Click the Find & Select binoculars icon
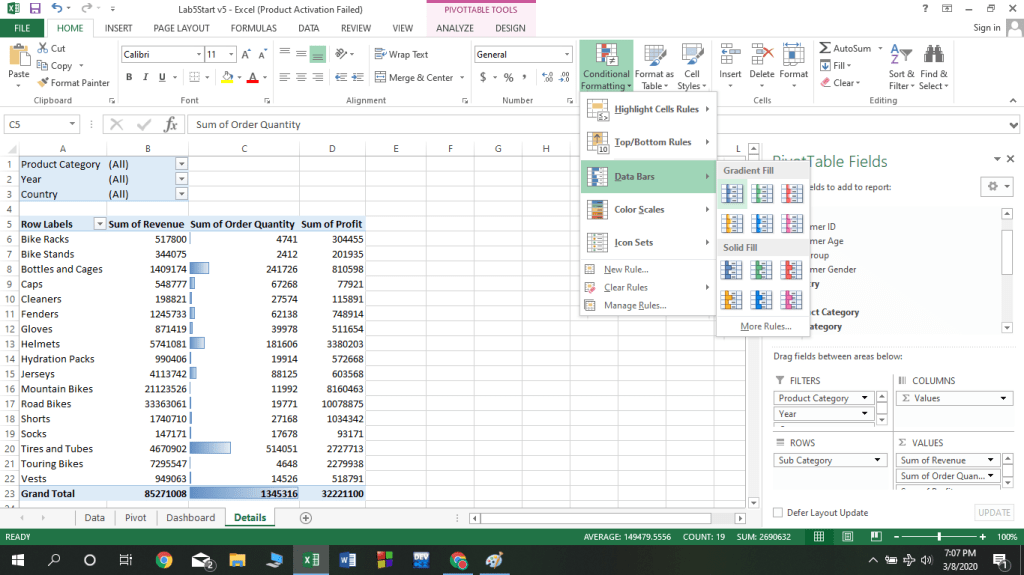 pyautogui.click(x=934, y=55)
